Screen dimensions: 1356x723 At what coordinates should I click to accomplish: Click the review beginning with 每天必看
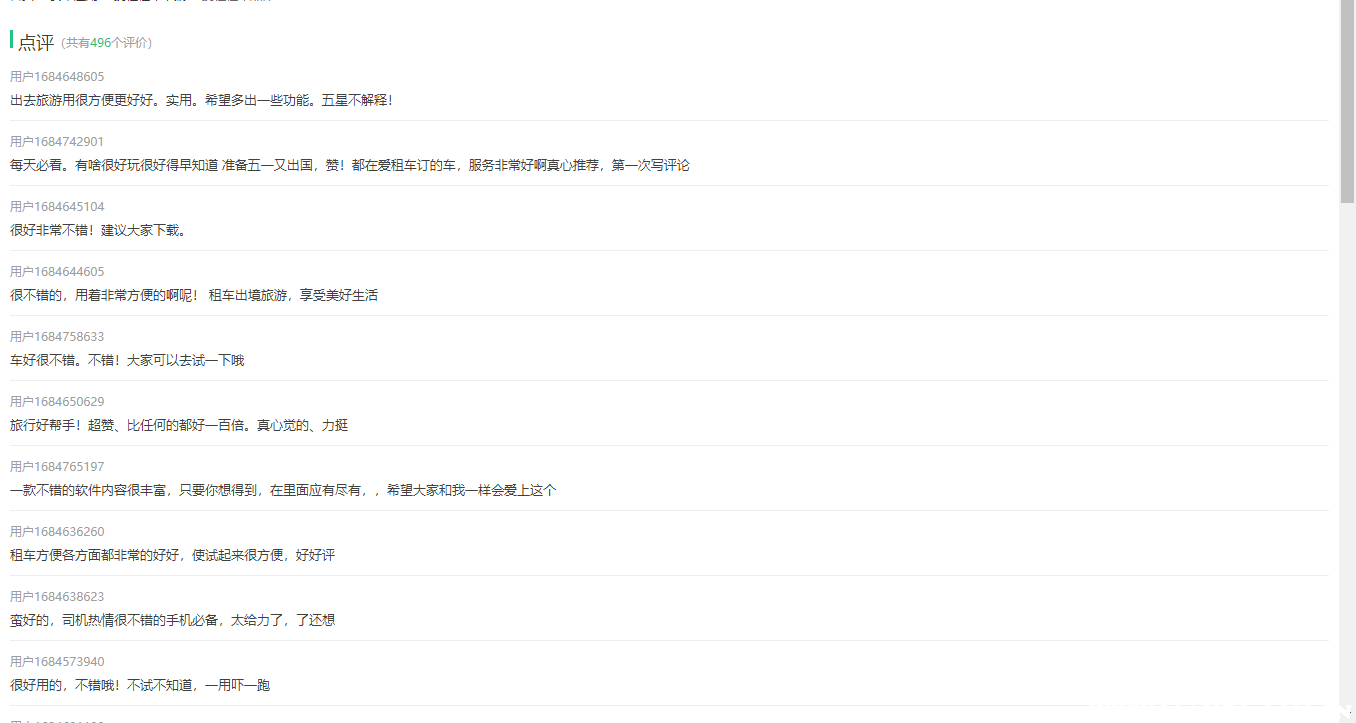349,165
